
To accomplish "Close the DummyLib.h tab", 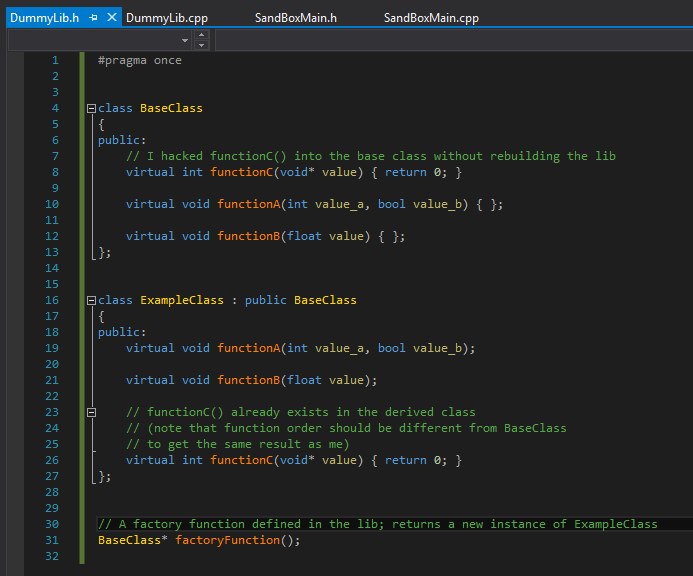I will 112,18.
